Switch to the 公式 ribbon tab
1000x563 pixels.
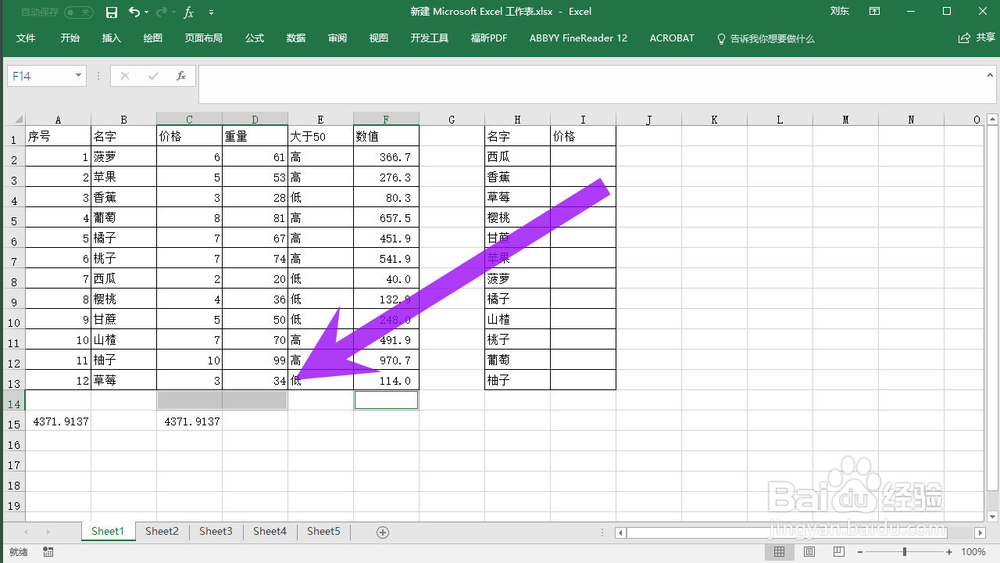pyautogui.click(x=254, y=38)
